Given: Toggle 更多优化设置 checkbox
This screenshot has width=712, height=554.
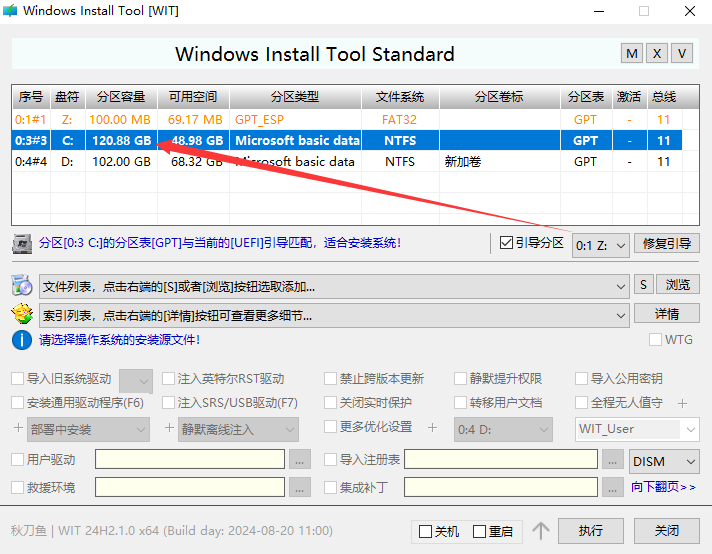Looking at the screenshot, I should click(330, 426).
